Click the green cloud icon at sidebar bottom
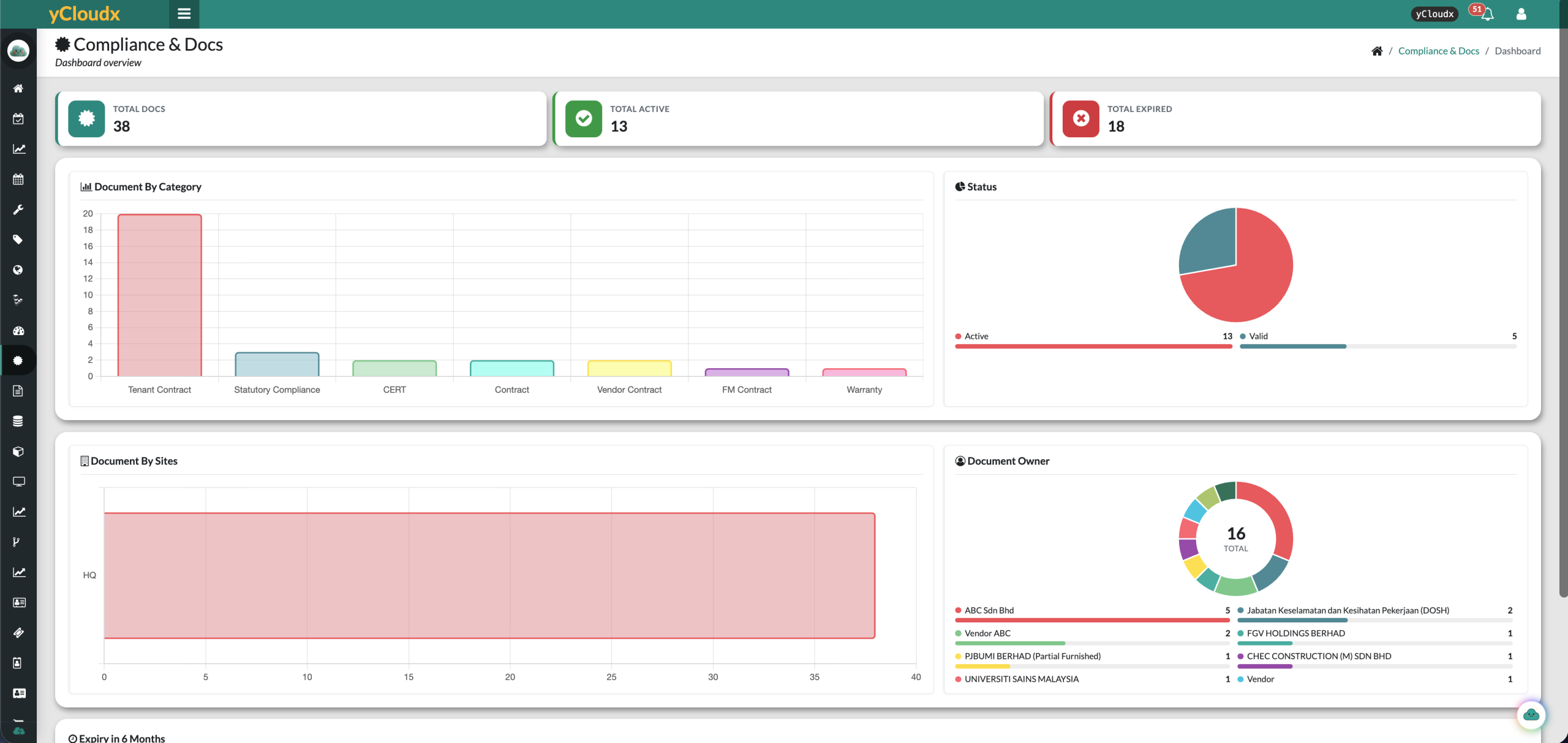Screen dimensions: 1568x743 [x=18, y=731]
